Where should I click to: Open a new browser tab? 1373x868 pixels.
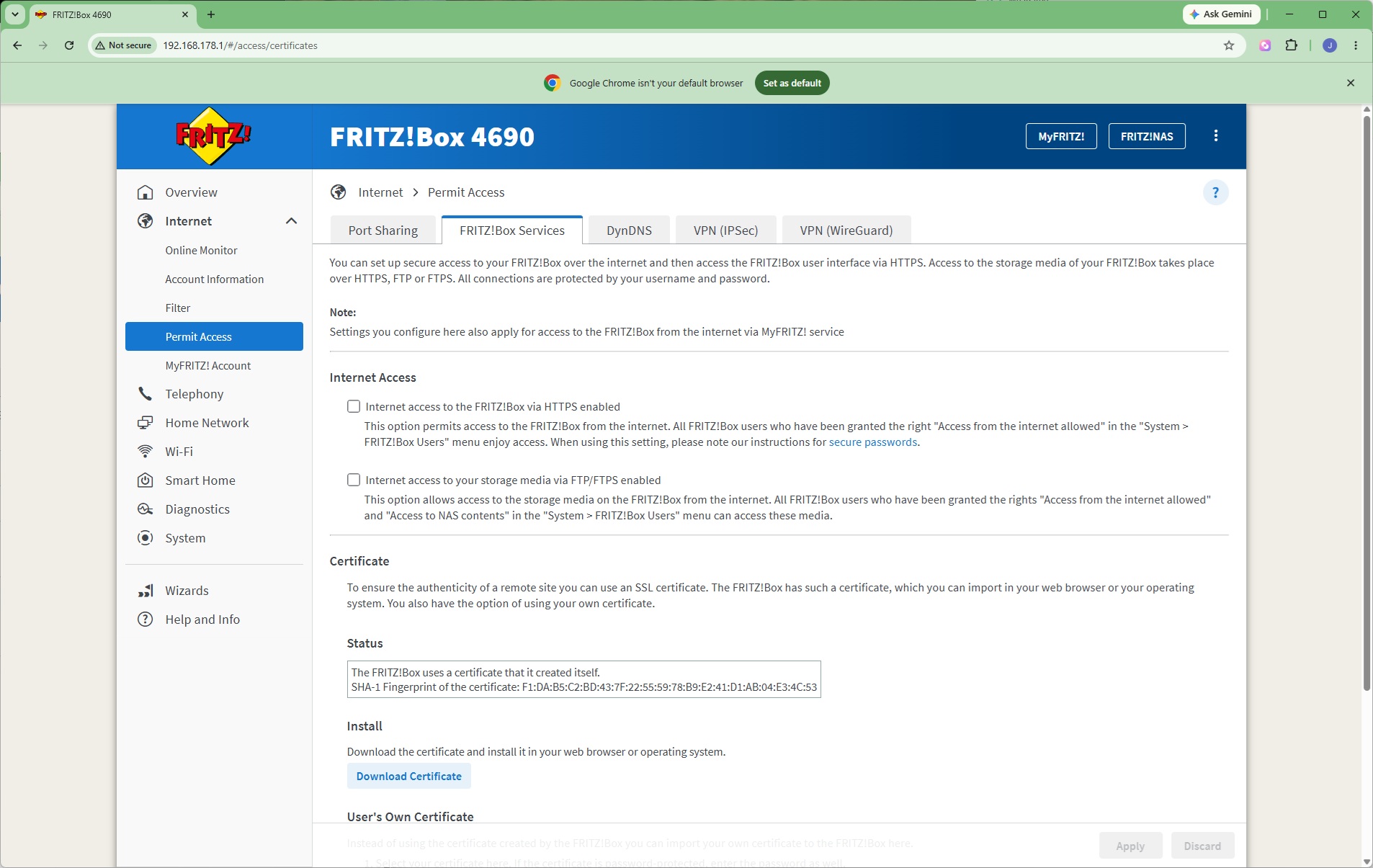pos(211,14)
